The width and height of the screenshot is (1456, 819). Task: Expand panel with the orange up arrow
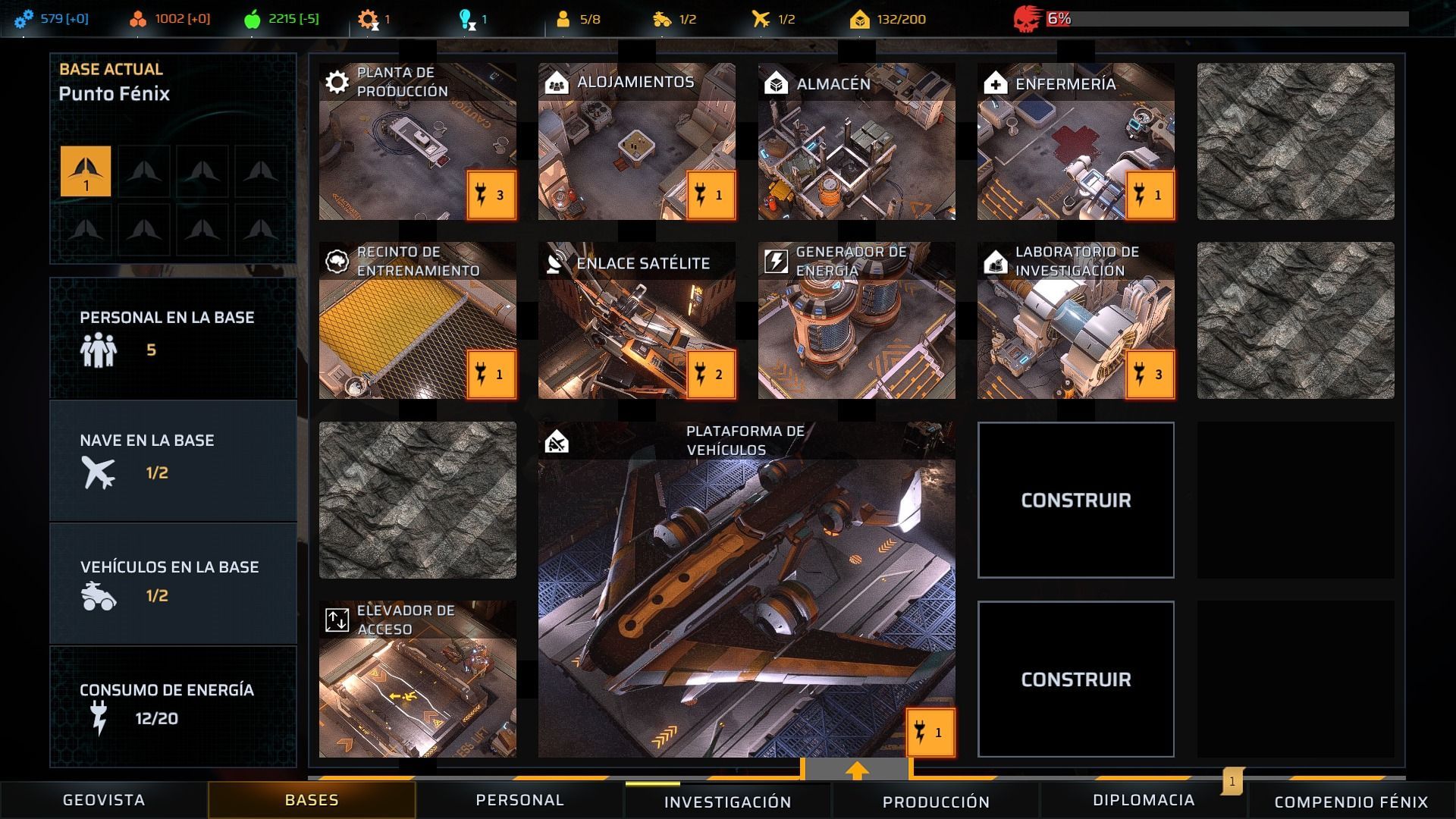click(x=857, y=770)
